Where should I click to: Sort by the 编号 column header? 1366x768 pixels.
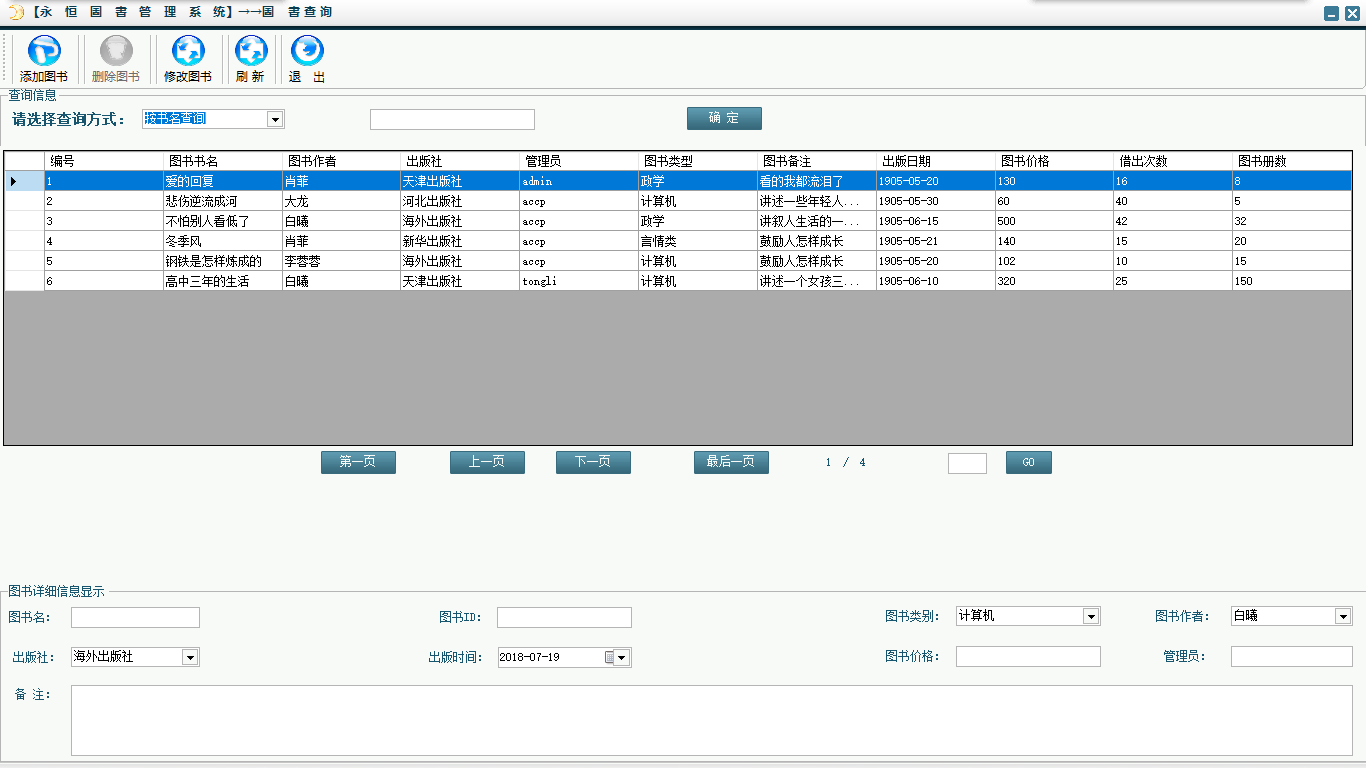click(x=104, y=161)
